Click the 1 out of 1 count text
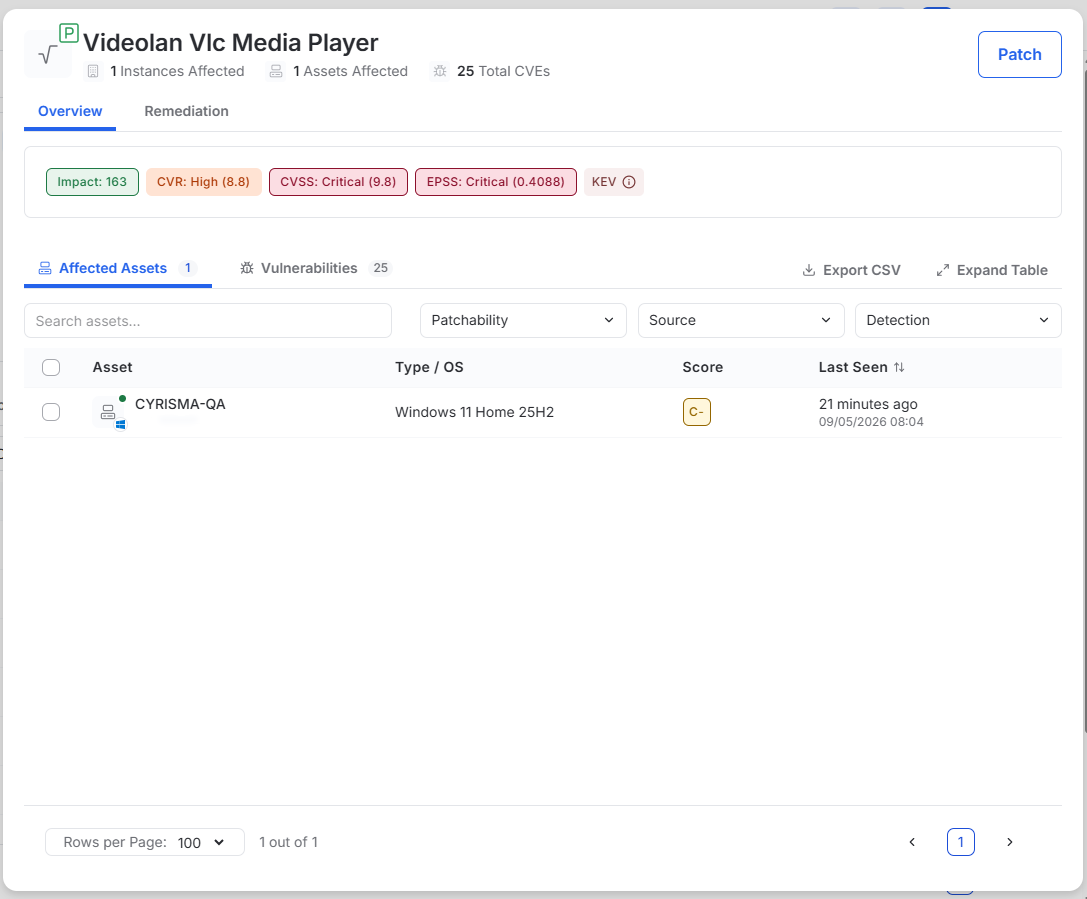Viewport: 1087px width, 899px height. coord(288,842)
